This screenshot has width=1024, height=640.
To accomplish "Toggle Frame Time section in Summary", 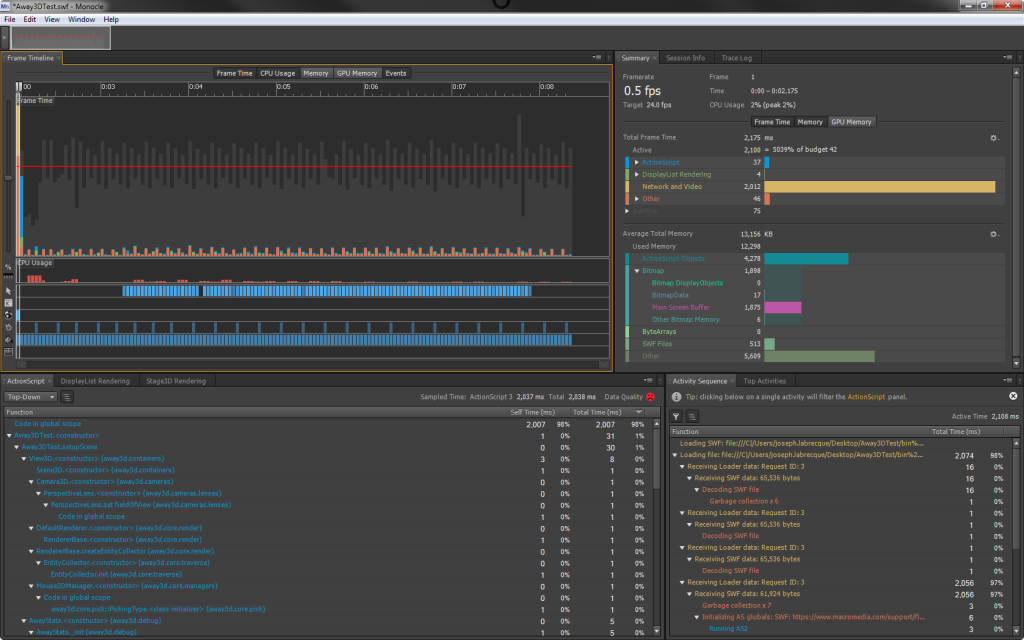I will pyautogui.click(x=772, y=121).
